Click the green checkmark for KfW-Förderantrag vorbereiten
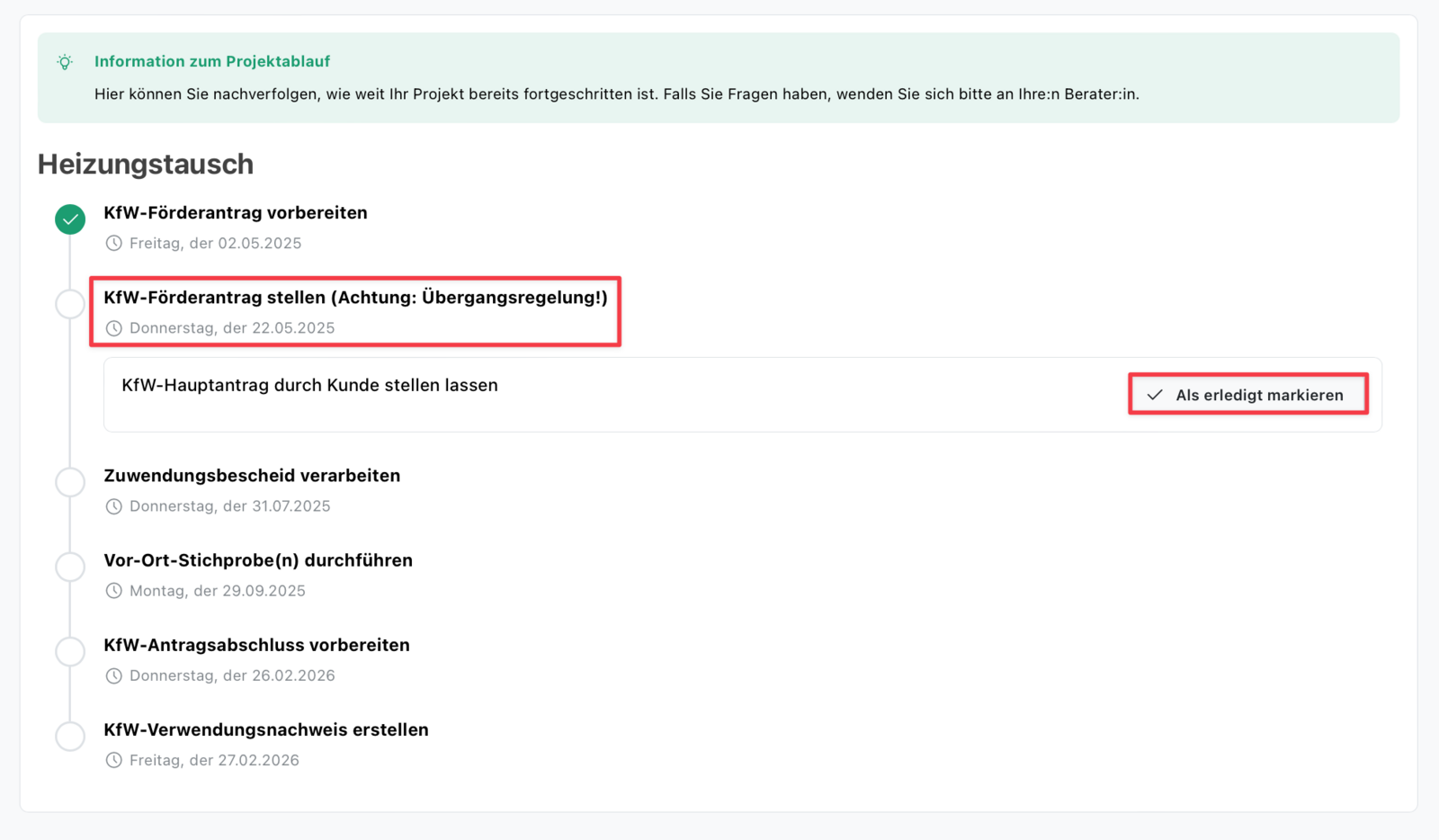This screenshot has width=1439, height=840. pos(70,219)
